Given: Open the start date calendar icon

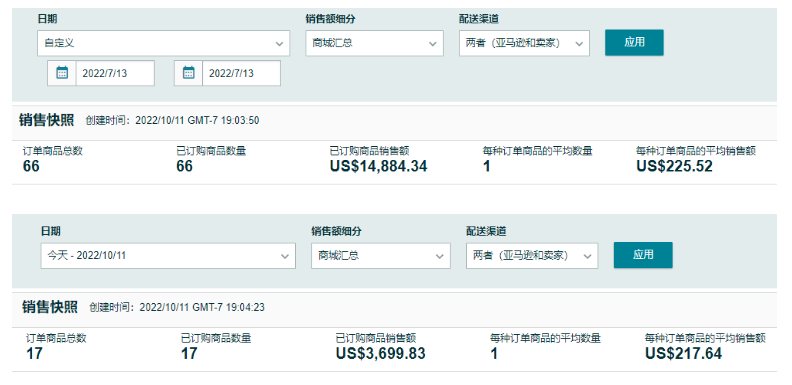Looking at the screenshot, I should 62,73.
